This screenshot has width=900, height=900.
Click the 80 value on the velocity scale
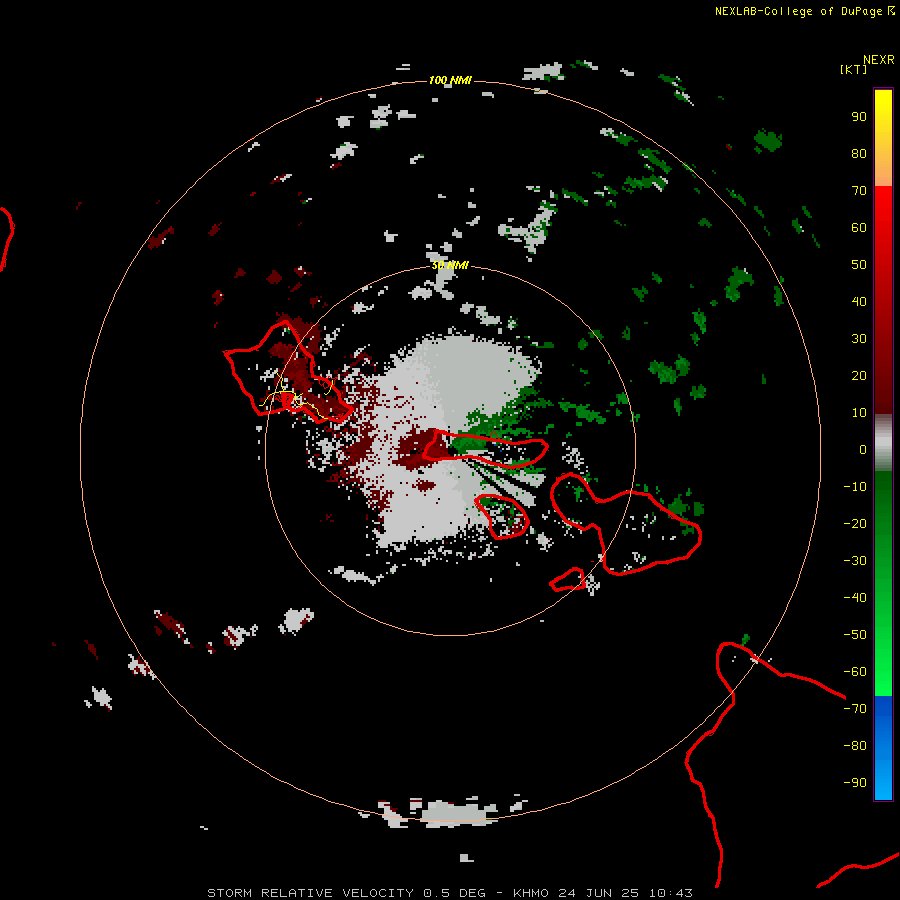point(859,154)
